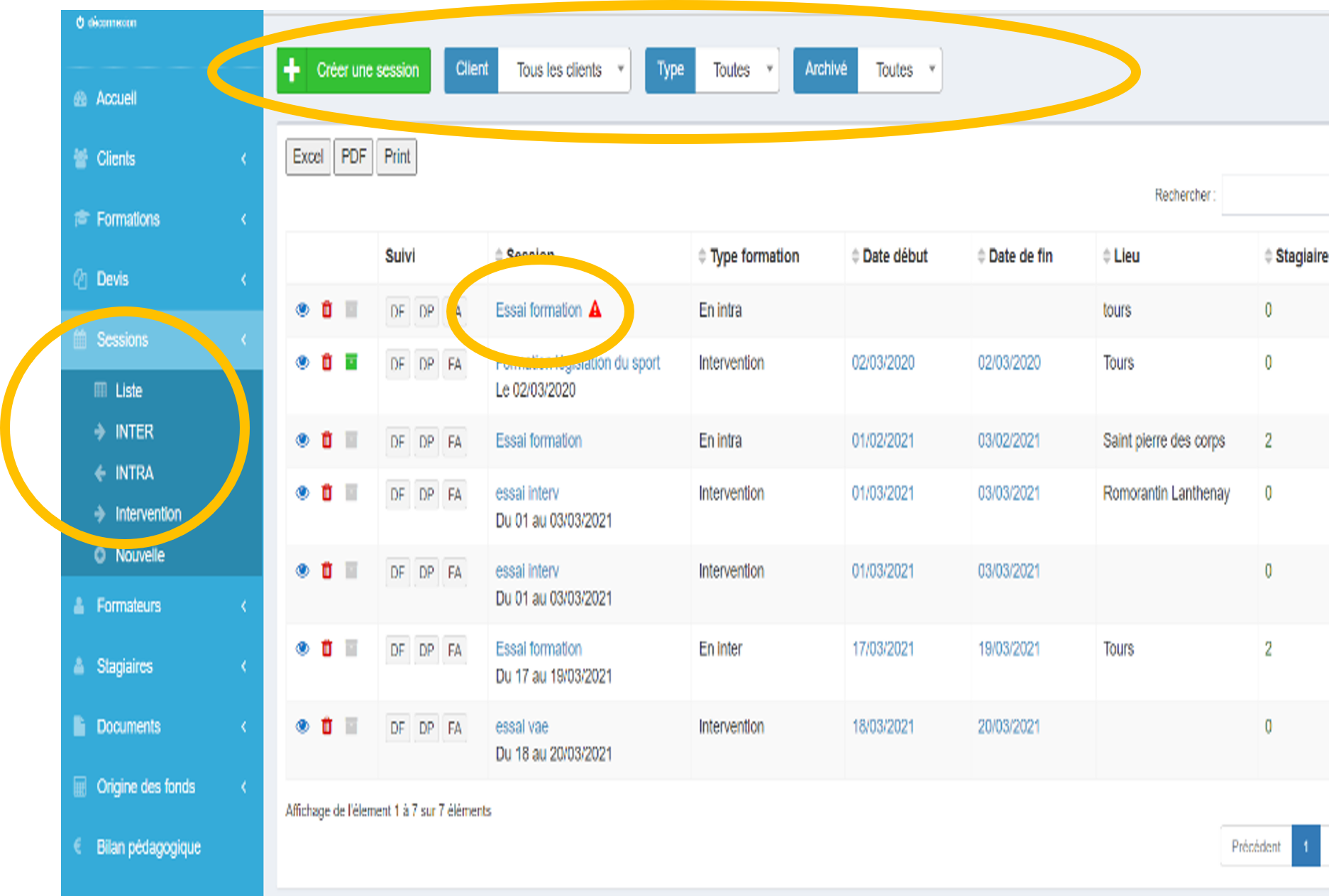
Task: View the Romorantin Lanthenay session via eye icon
Action: click(x=302, y=493)
